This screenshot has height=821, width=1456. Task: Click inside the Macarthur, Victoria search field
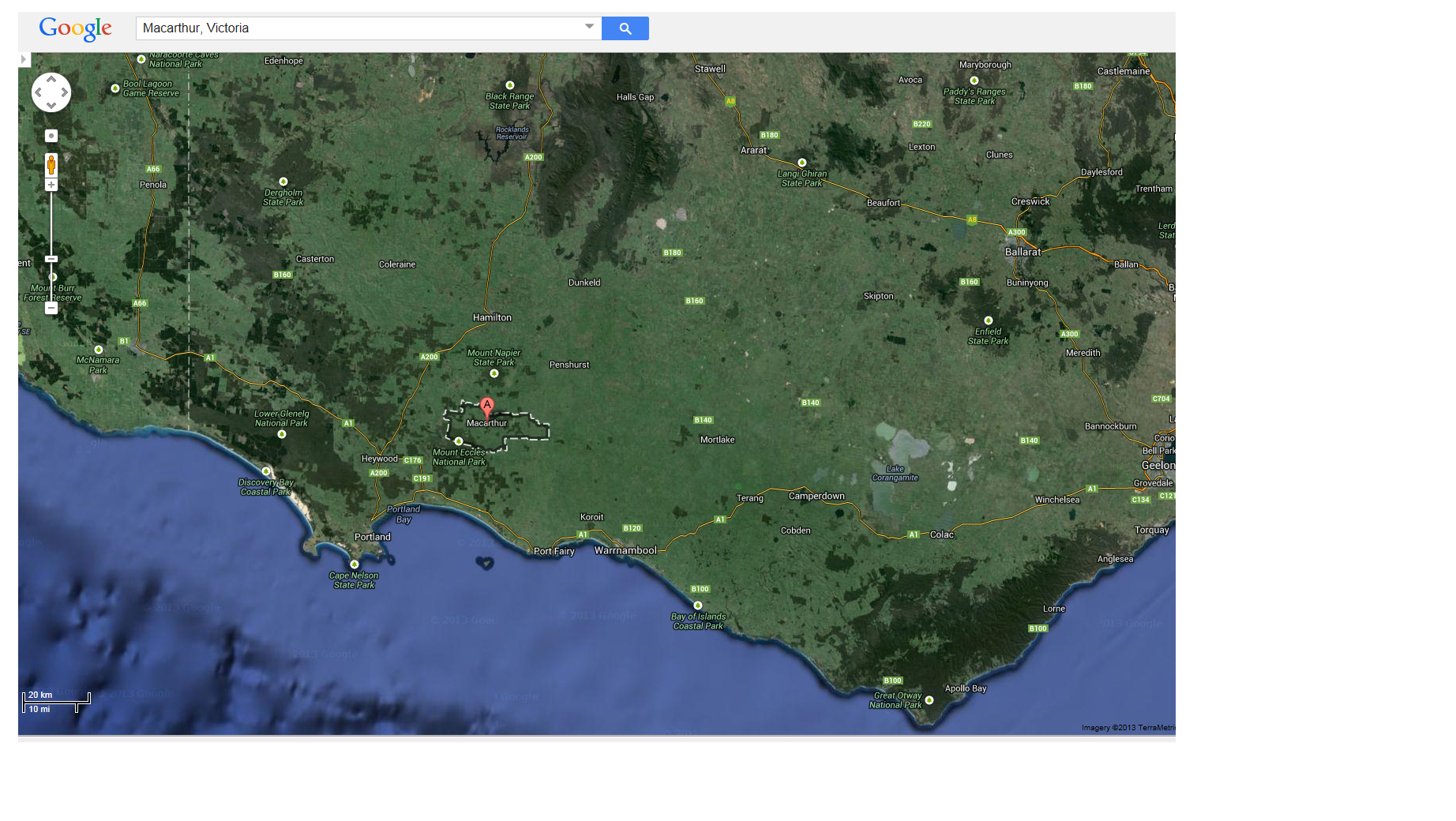click(x=355, y=28)
